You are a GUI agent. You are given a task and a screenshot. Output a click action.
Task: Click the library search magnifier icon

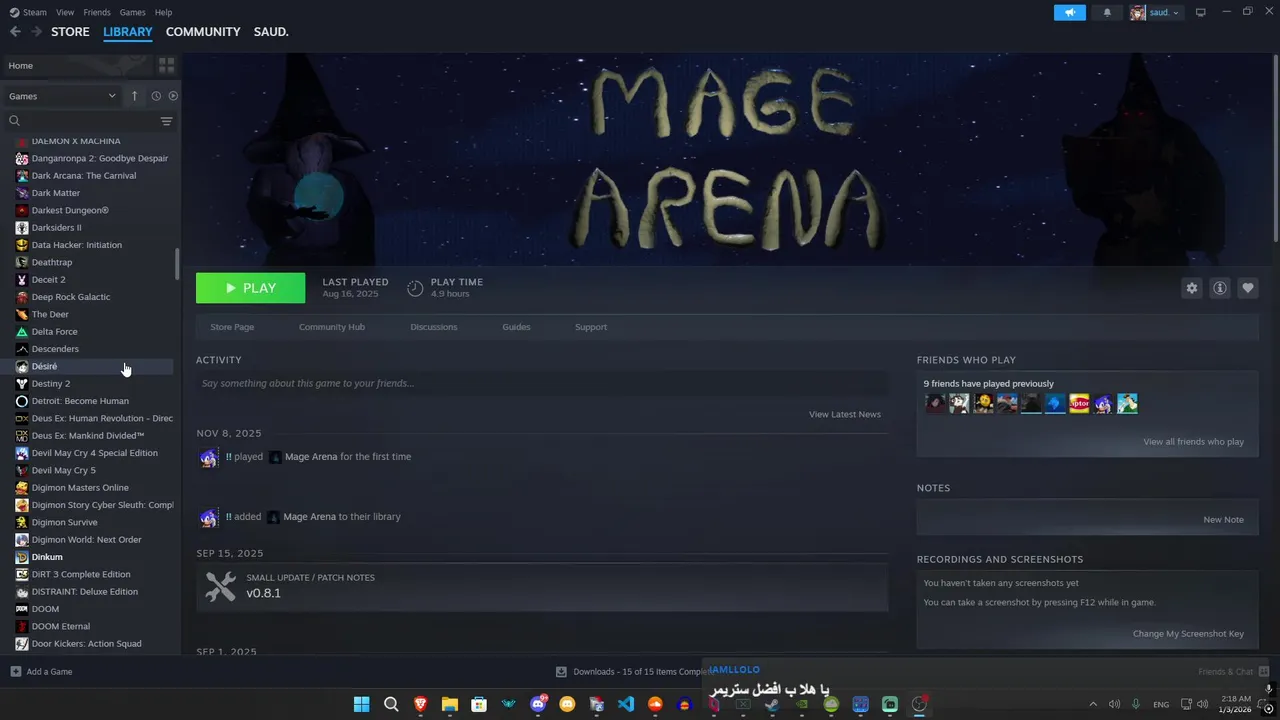[14, 121]
